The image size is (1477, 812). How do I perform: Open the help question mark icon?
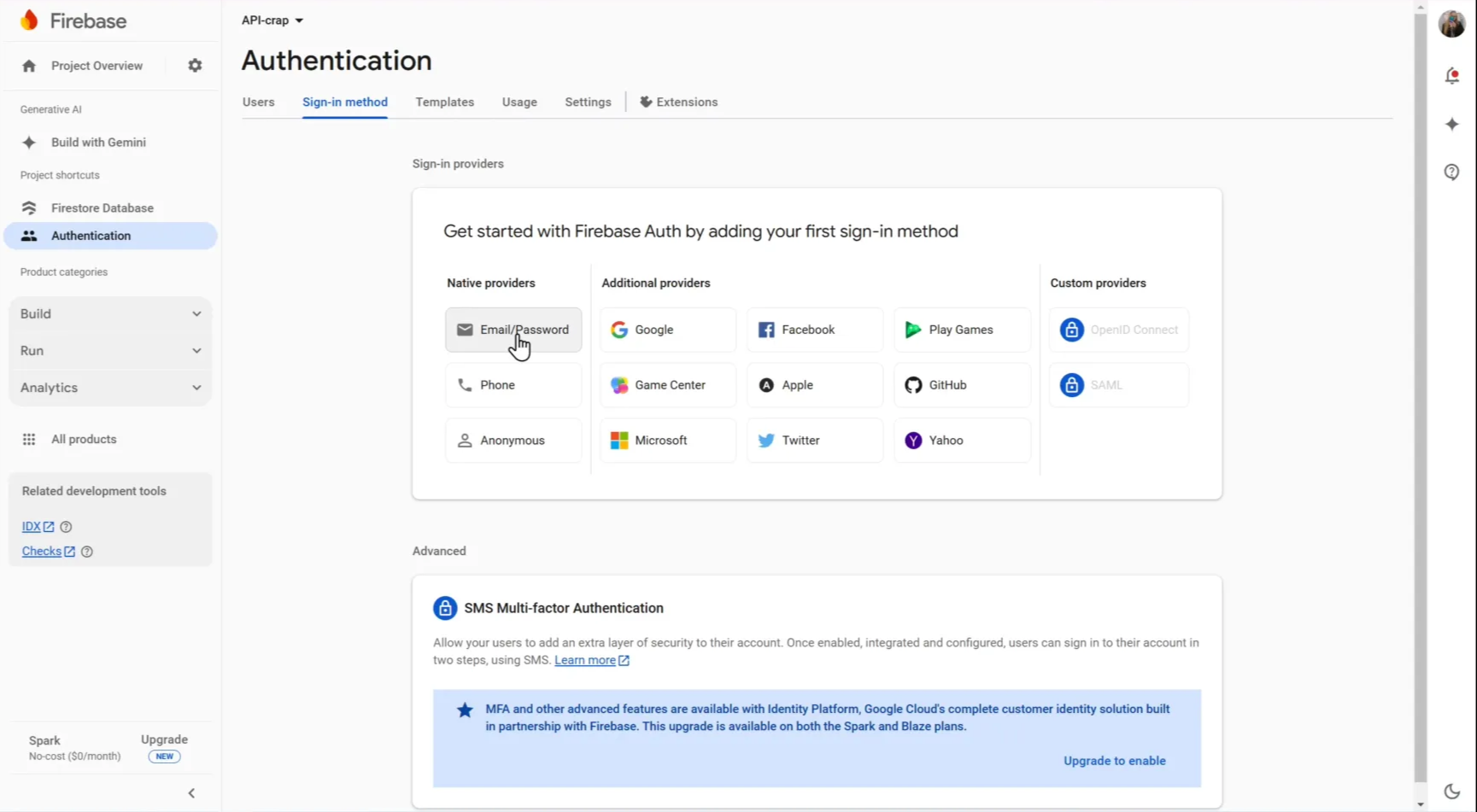point(1452,172)
